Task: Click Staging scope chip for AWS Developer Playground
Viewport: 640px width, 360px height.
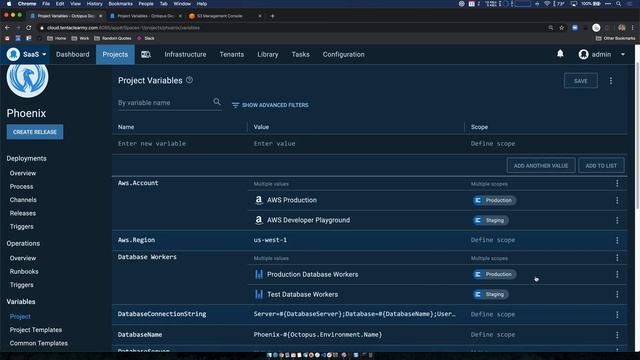Action: pos(490,220)
